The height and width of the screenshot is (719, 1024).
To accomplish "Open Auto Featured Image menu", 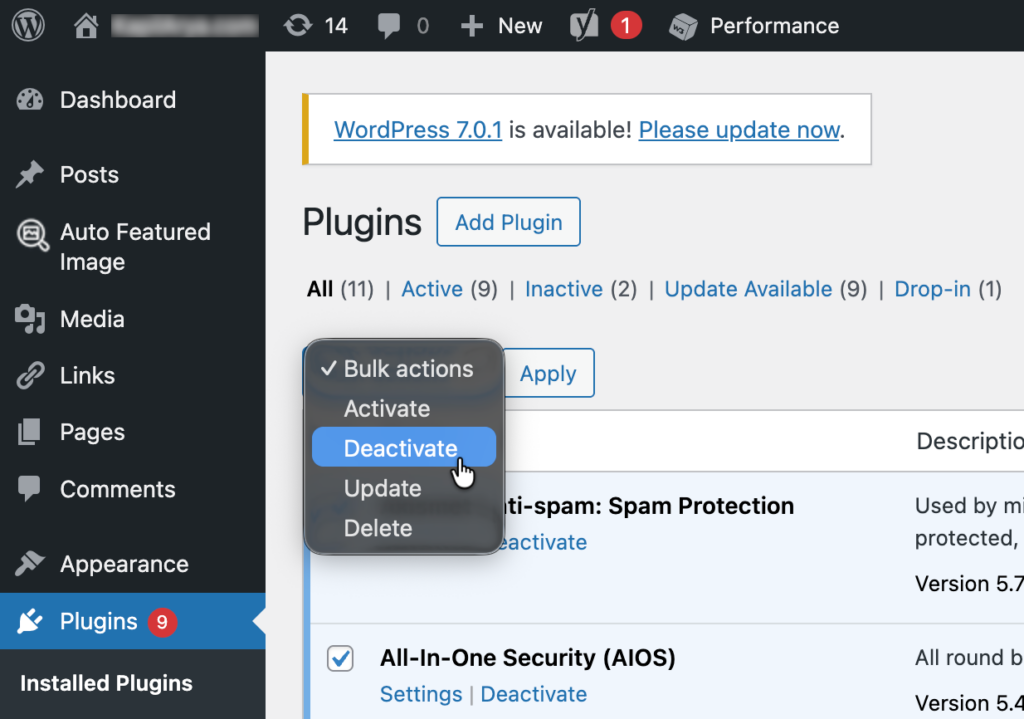I will point(135,247).
